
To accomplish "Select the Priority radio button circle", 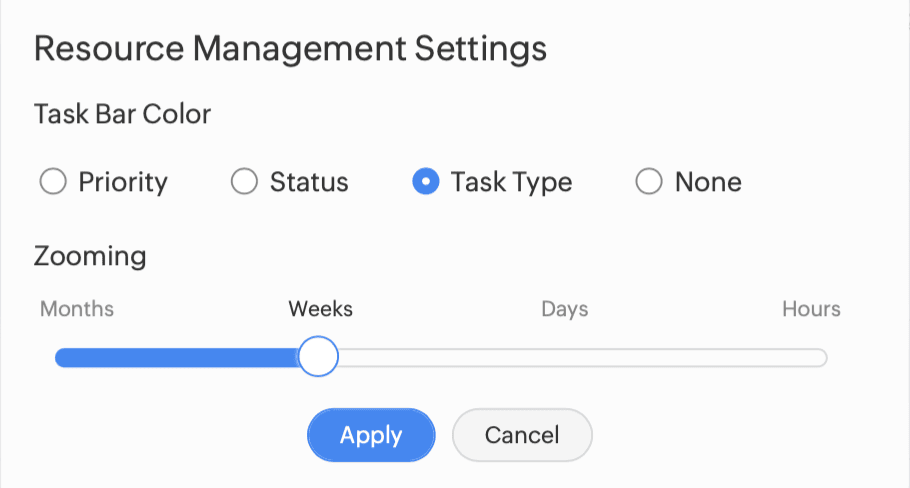I will coord(52,182).
